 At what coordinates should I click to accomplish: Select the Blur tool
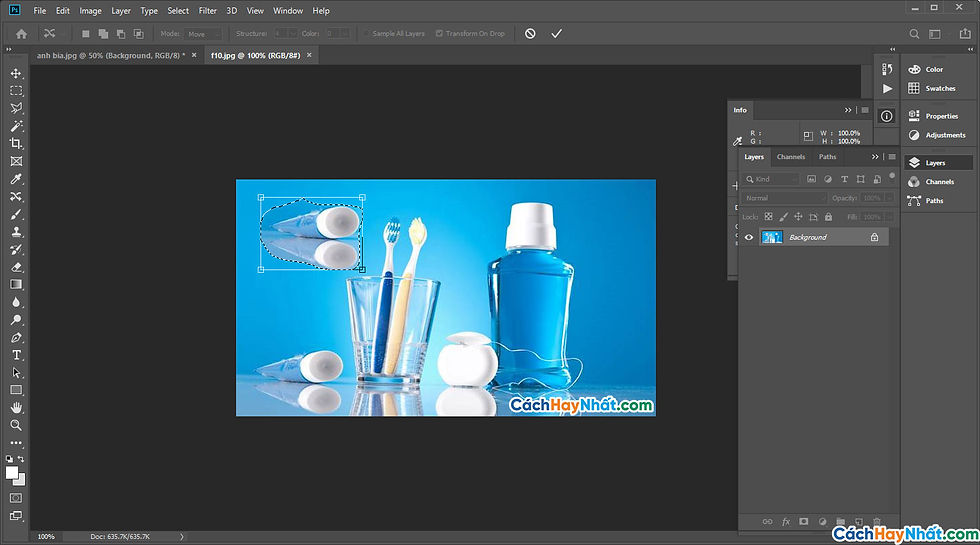16,302
